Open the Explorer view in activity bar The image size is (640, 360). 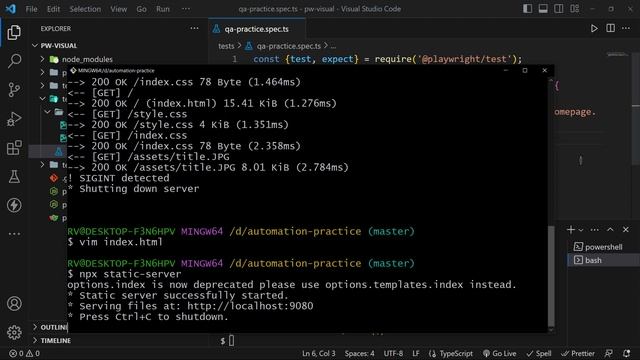14,32
